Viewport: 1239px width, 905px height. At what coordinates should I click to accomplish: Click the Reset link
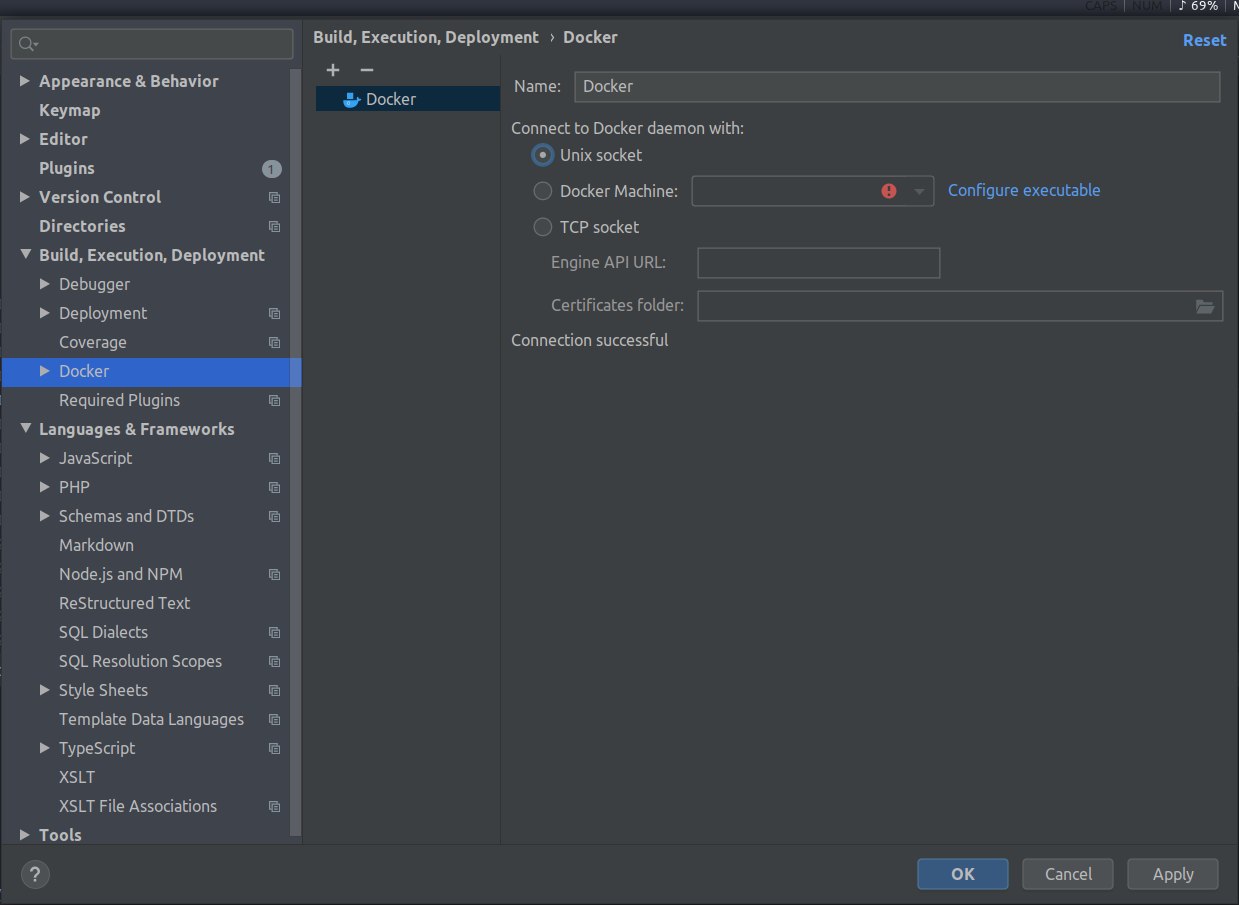(1204, 40)
